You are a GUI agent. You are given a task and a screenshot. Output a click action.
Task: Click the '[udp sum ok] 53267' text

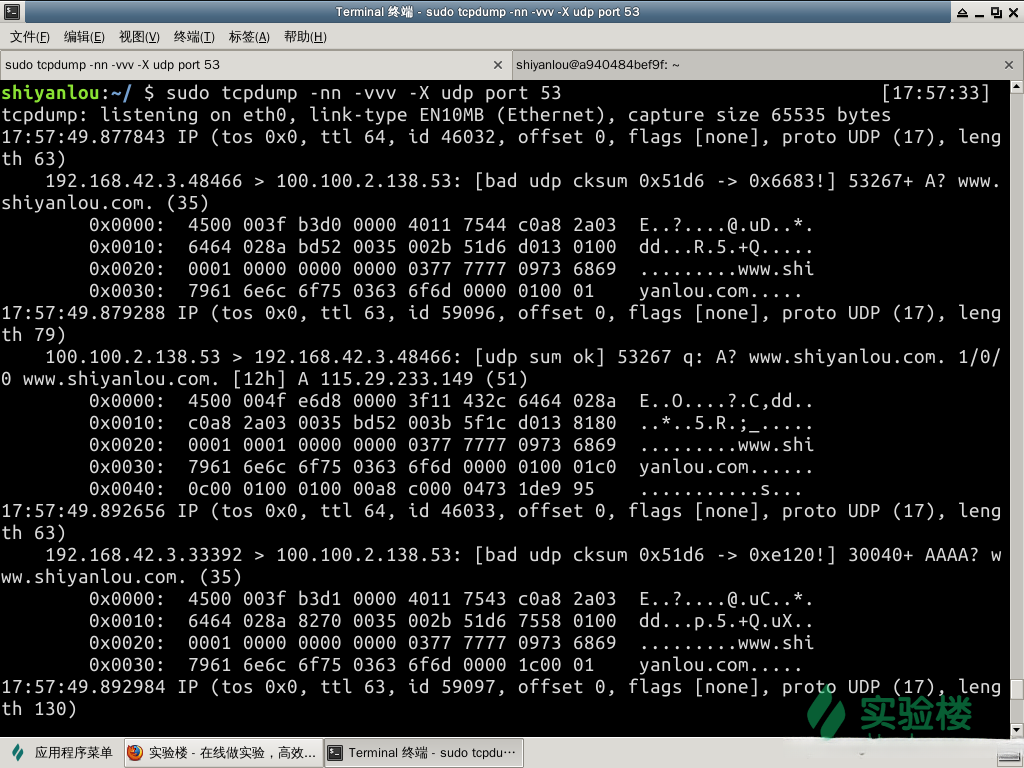pyautogui.click(x=573, y=357)
